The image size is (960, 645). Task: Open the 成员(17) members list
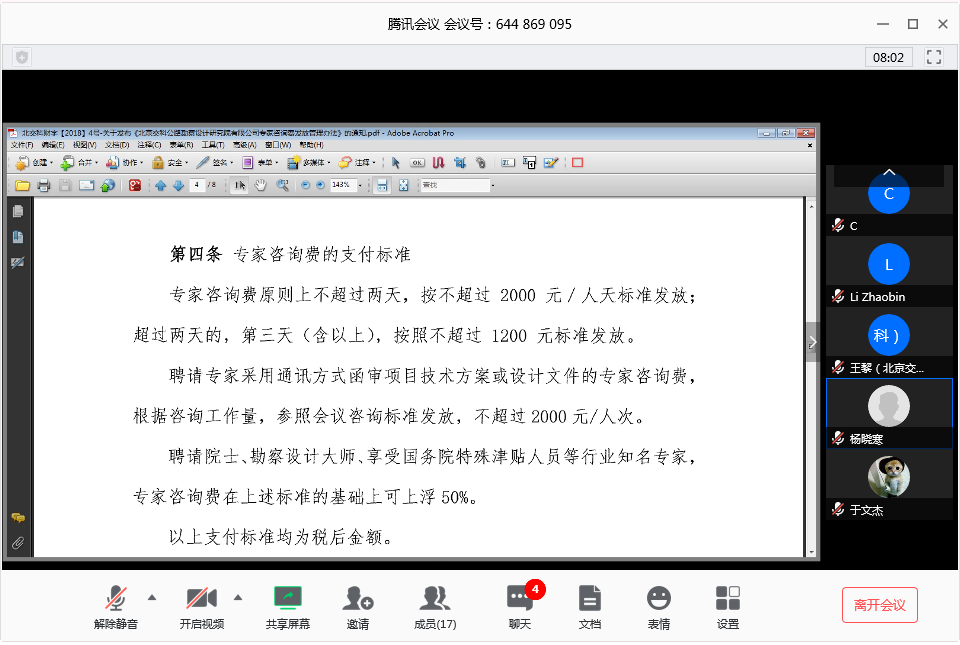point(435,606)
